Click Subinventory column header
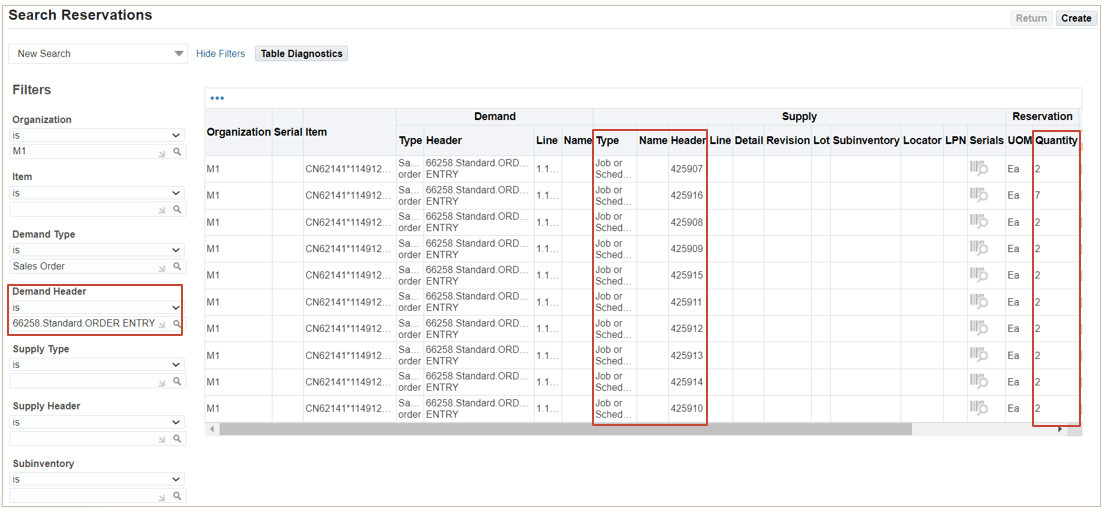The height and width of the screenshot is (508, 1102). tap(866, 141)
